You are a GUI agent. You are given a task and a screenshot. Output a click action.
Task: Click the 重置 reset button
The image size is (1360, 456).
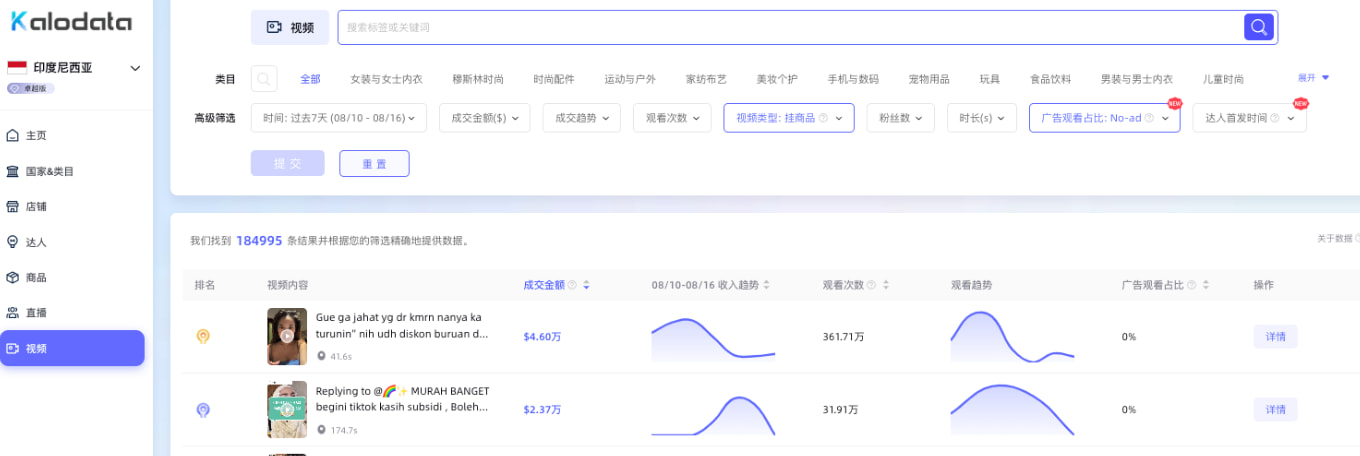point(374,163)
